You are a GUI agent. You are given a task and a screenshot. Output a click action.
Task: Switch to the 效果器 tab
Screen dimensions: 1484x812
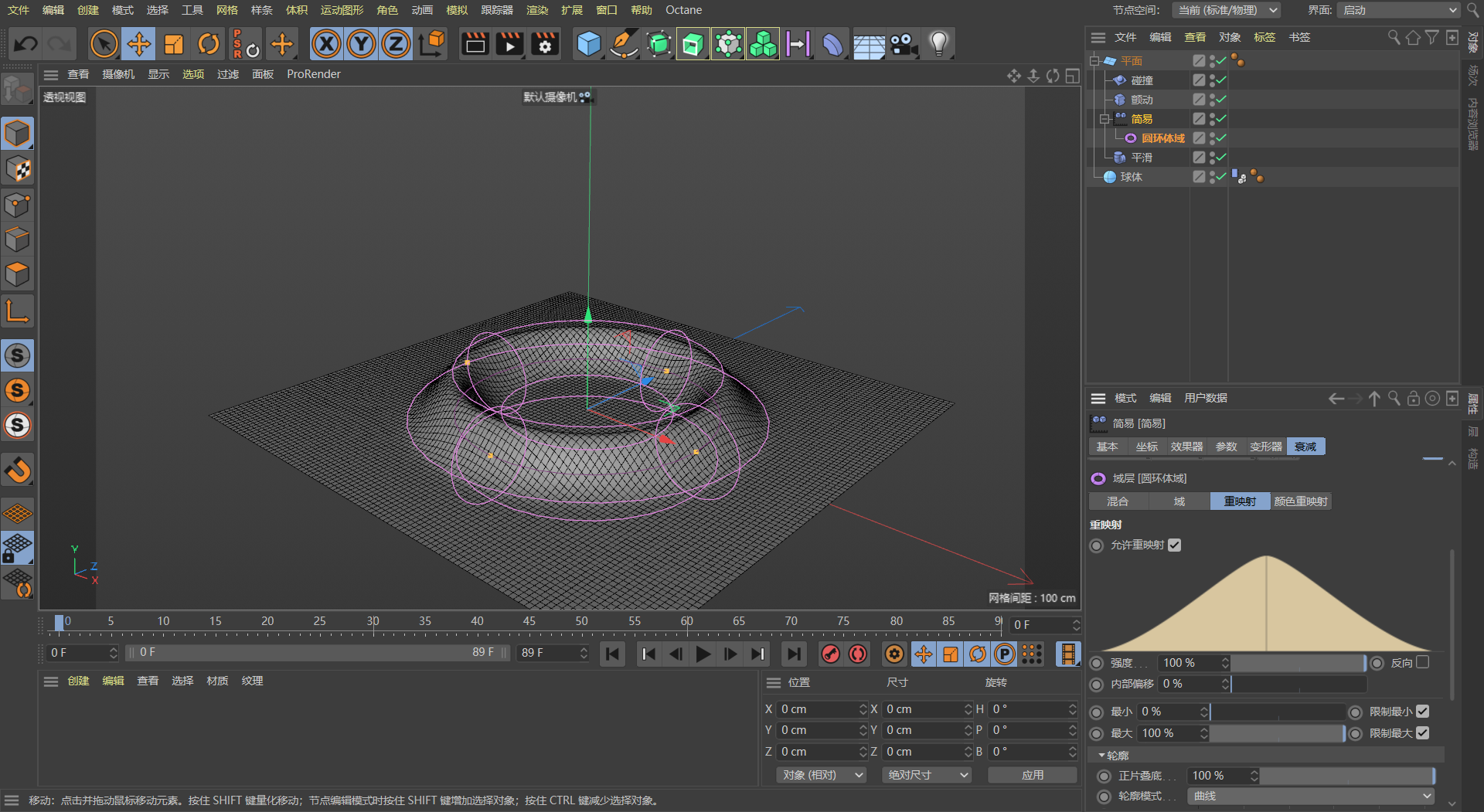pos(1186,447)
